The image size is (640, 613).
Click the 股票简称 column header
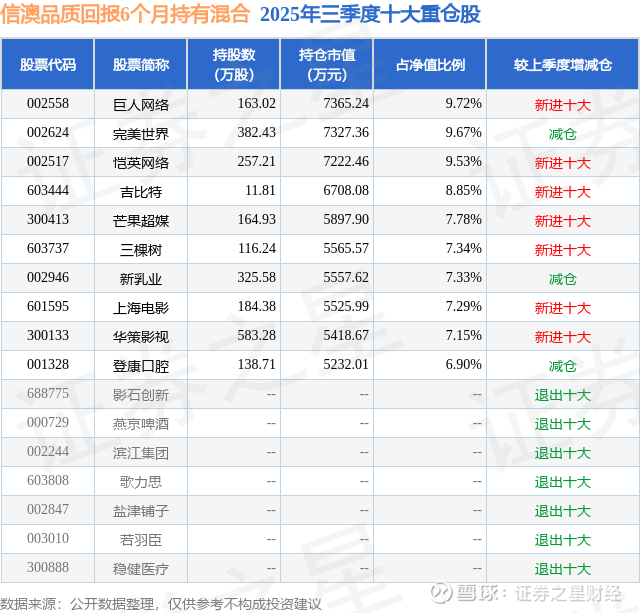click(141, 64)
